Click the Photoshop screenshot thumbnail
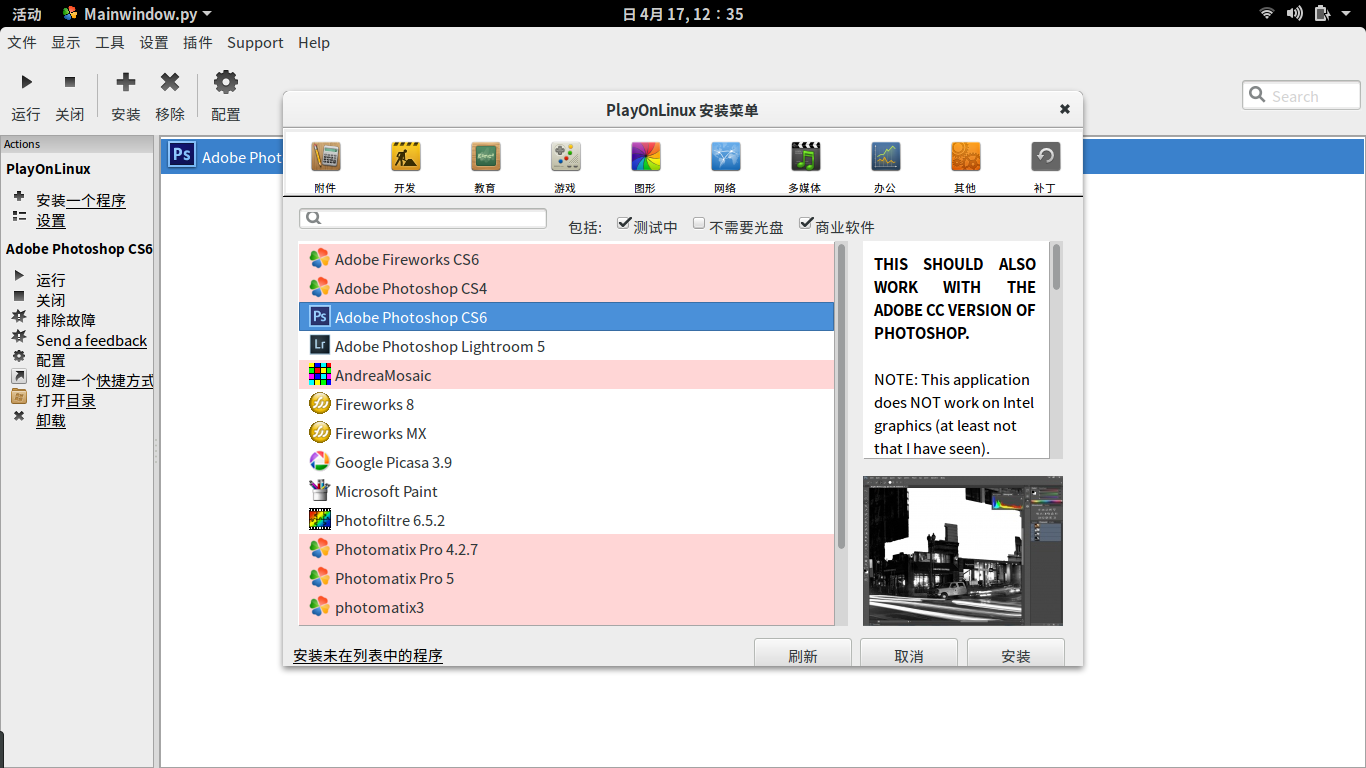Viewport: 1366px width, 768px height. tap(963, 551)
